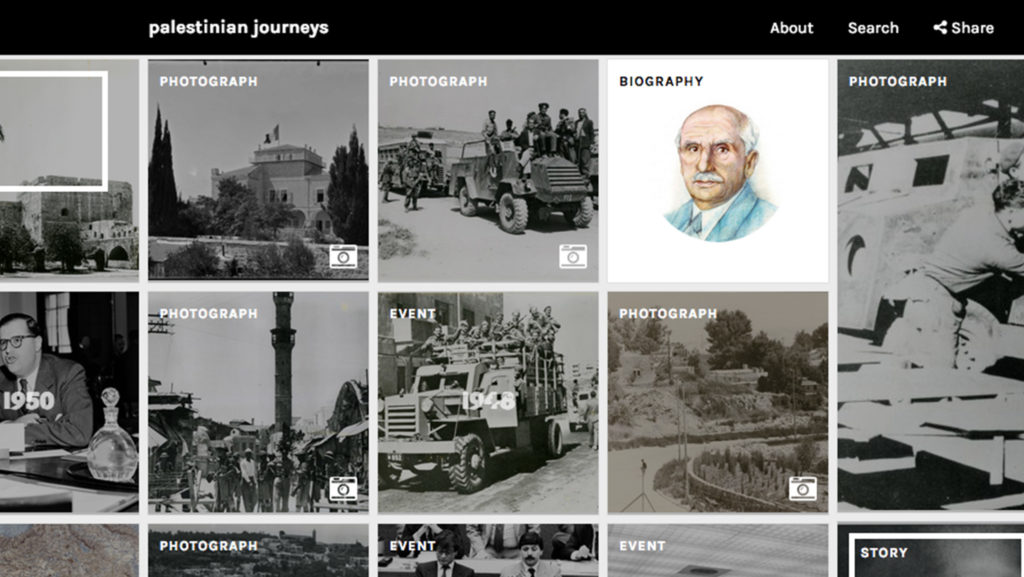
Task: Click the Share link text
Action: (972, 28)
